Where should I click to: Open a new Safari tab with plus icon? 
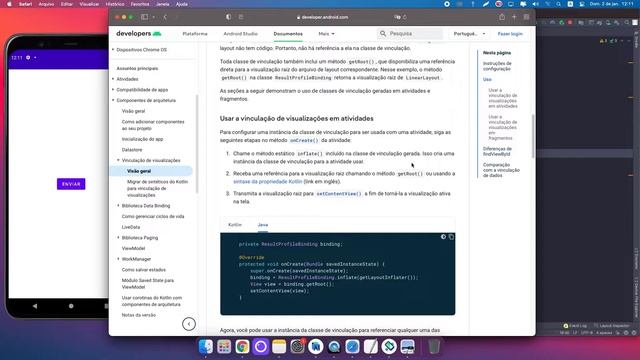(x=514, y=17)
